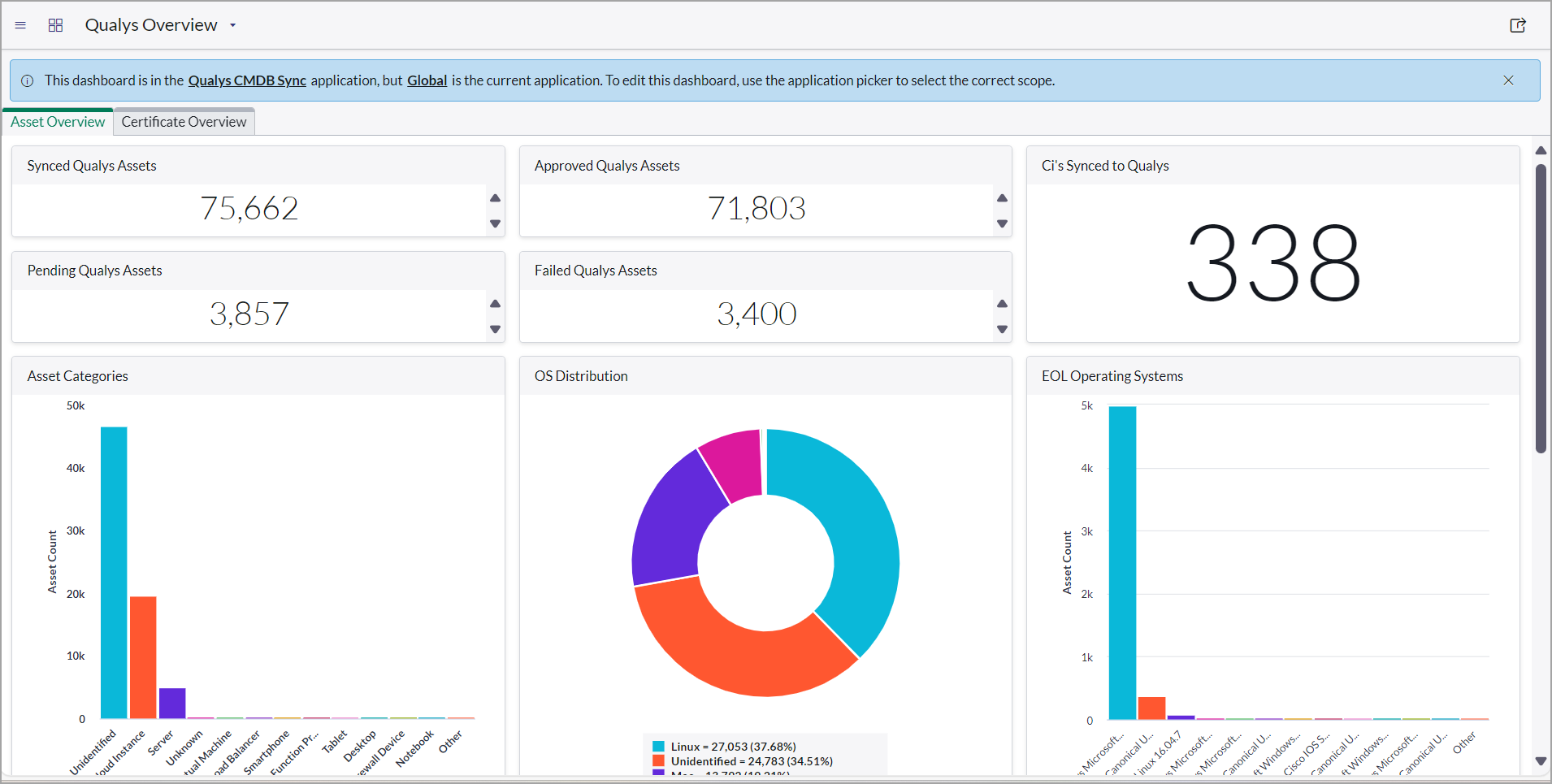Click the Failed Qualys Assets widget title
Screen dimensions: 1552x784
click(x=596, y=271)
